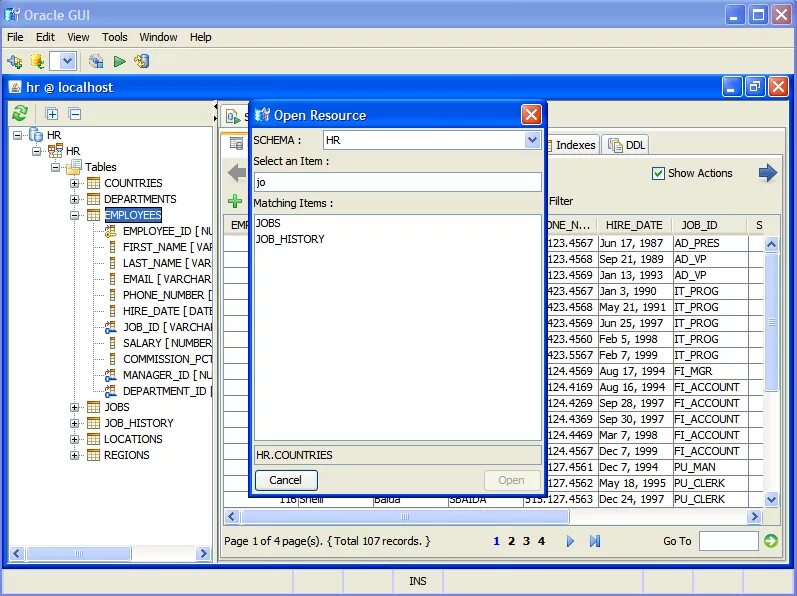This screenshot has height=596, width=797.
Task: Expand the DEPARTMENTS table node
Action: (x=75, y=199)
